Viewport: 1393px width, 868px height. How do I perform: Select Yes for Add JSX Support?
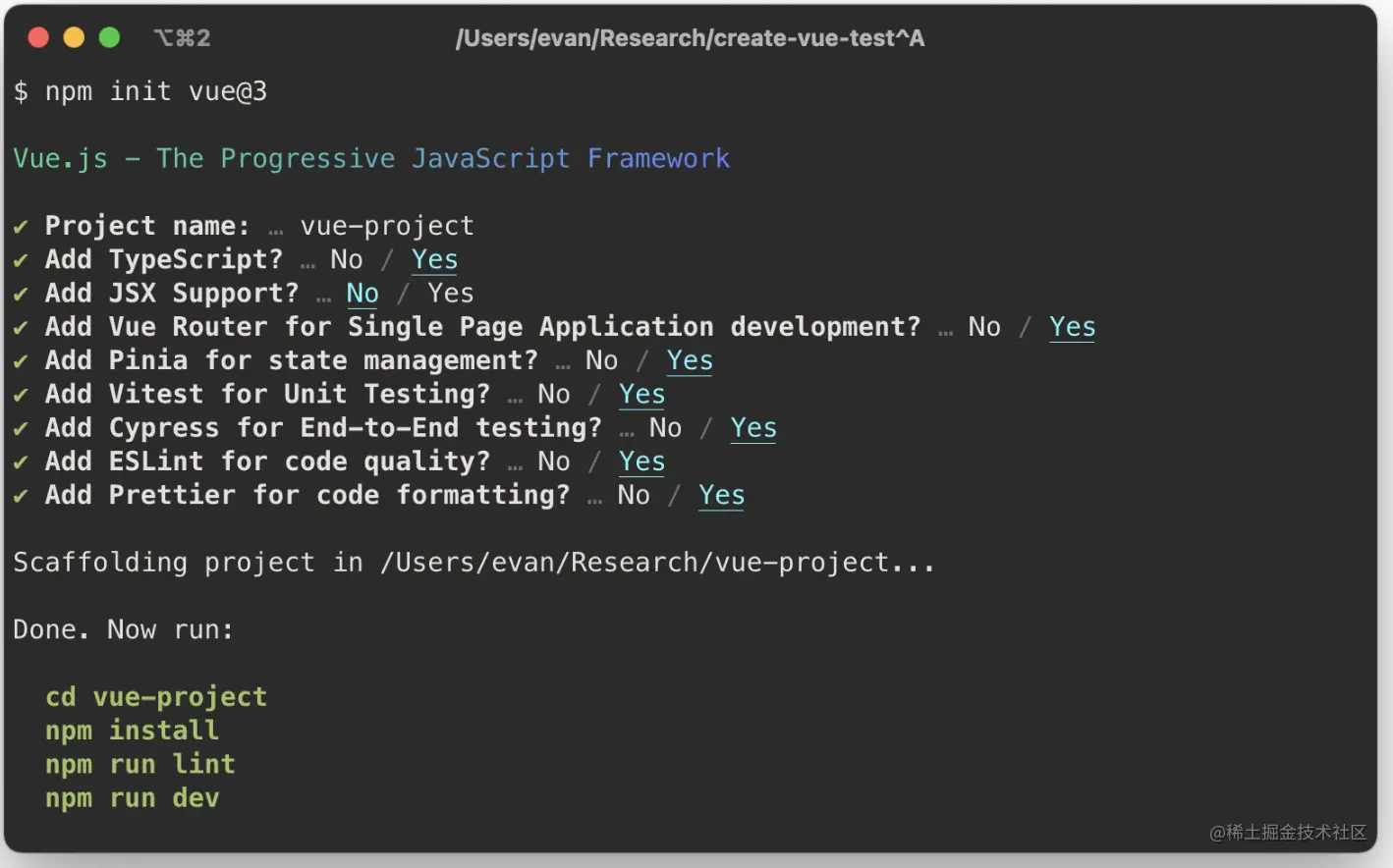point(451,293)
